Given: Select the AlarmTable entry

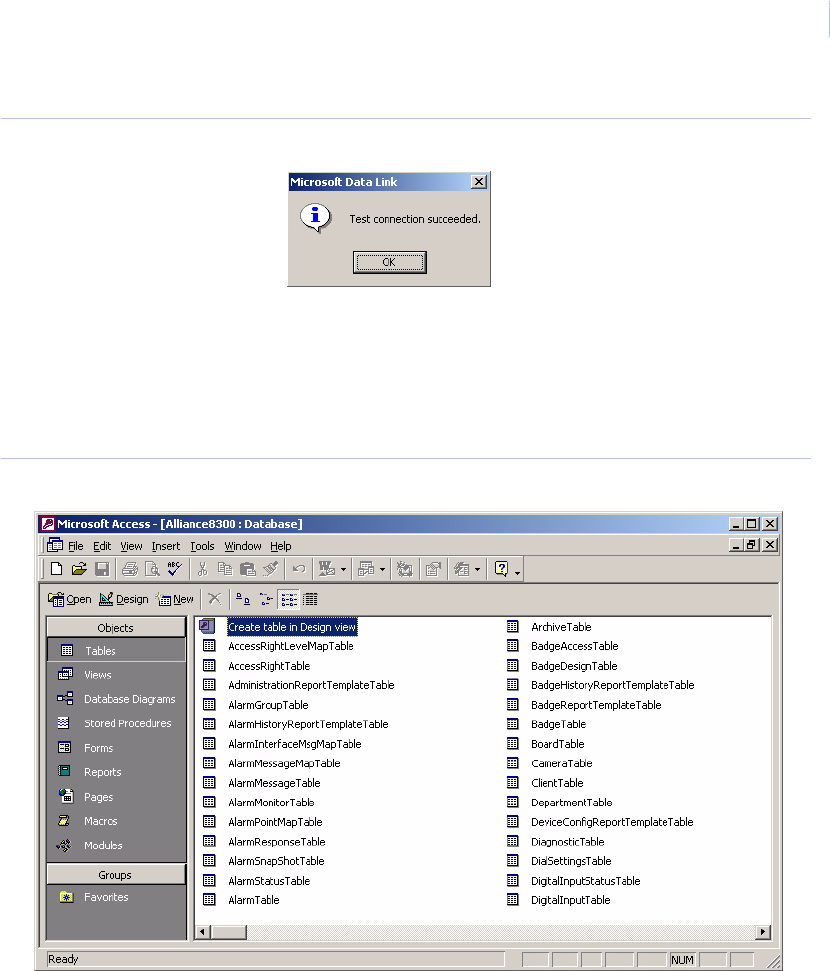Looking at the screenshot, I should pyautogui.click(x=253, y=900).
